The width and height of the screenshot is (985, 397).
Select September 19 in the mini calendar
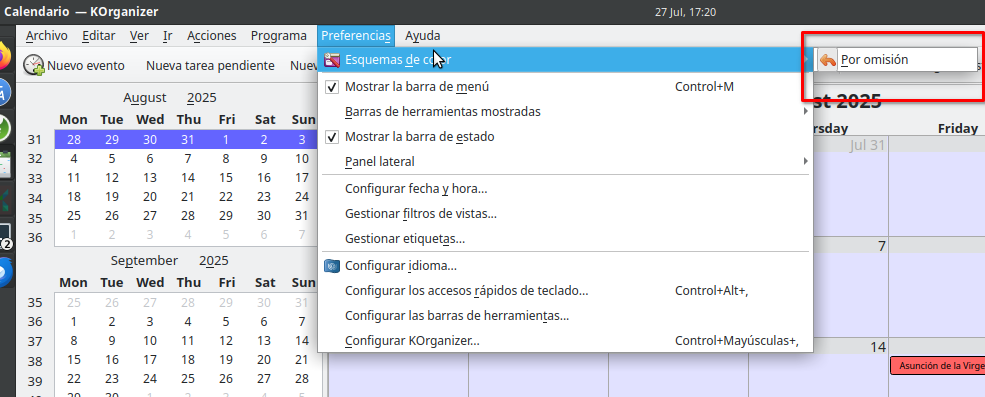point(226,360)
